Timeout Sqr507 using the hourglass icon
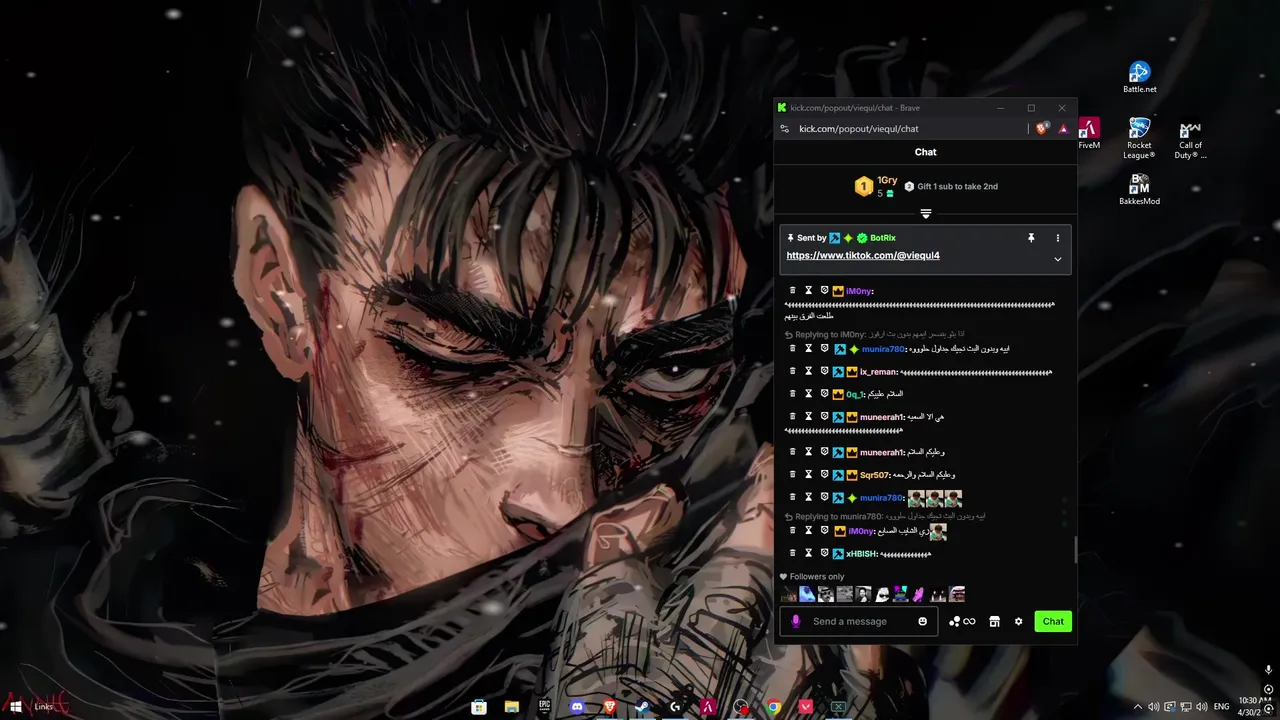1280x720 pixels. point(809,475)
